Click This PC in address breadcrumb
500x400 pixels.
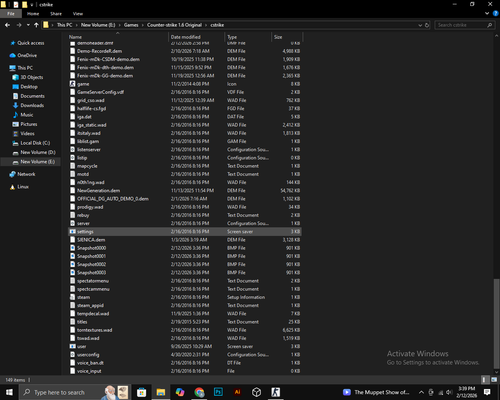pyautogui.click(x=64, y=25)
